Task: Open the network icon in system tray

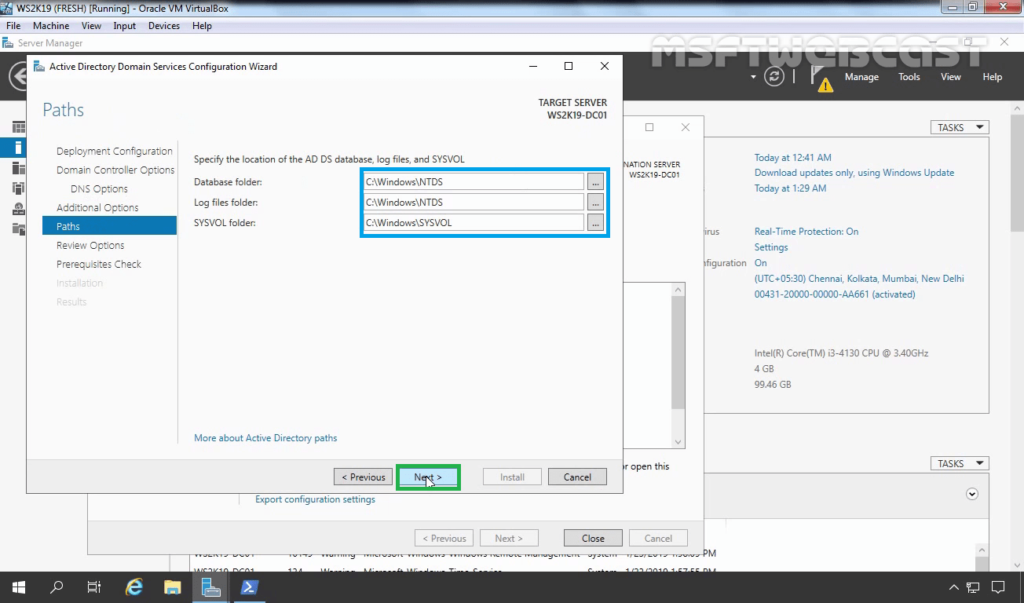Action: point(973,587)
